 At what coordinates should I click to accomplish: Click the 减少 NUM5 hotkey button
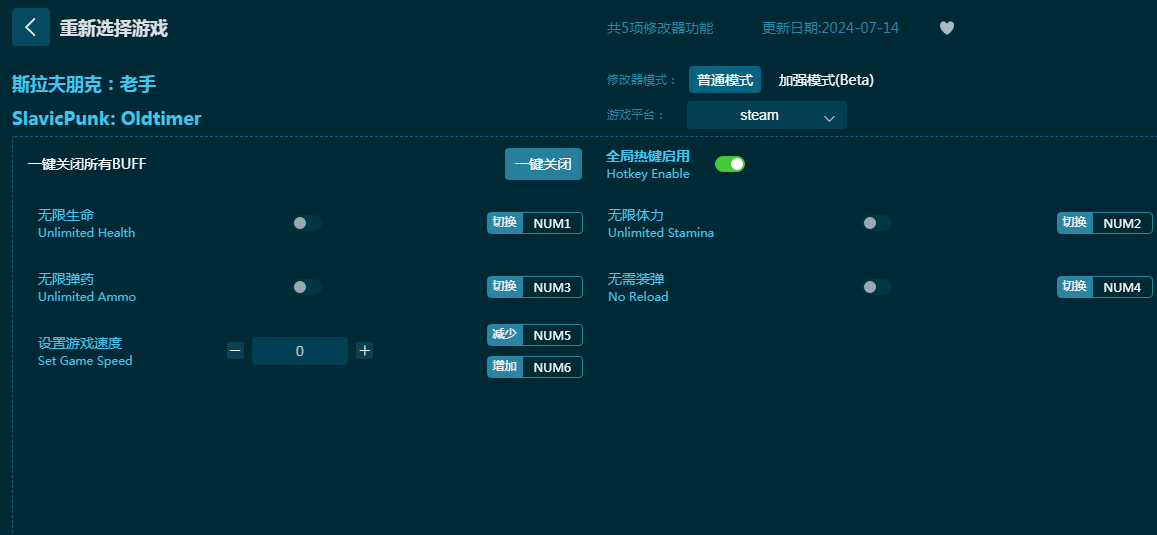[505, 335]
